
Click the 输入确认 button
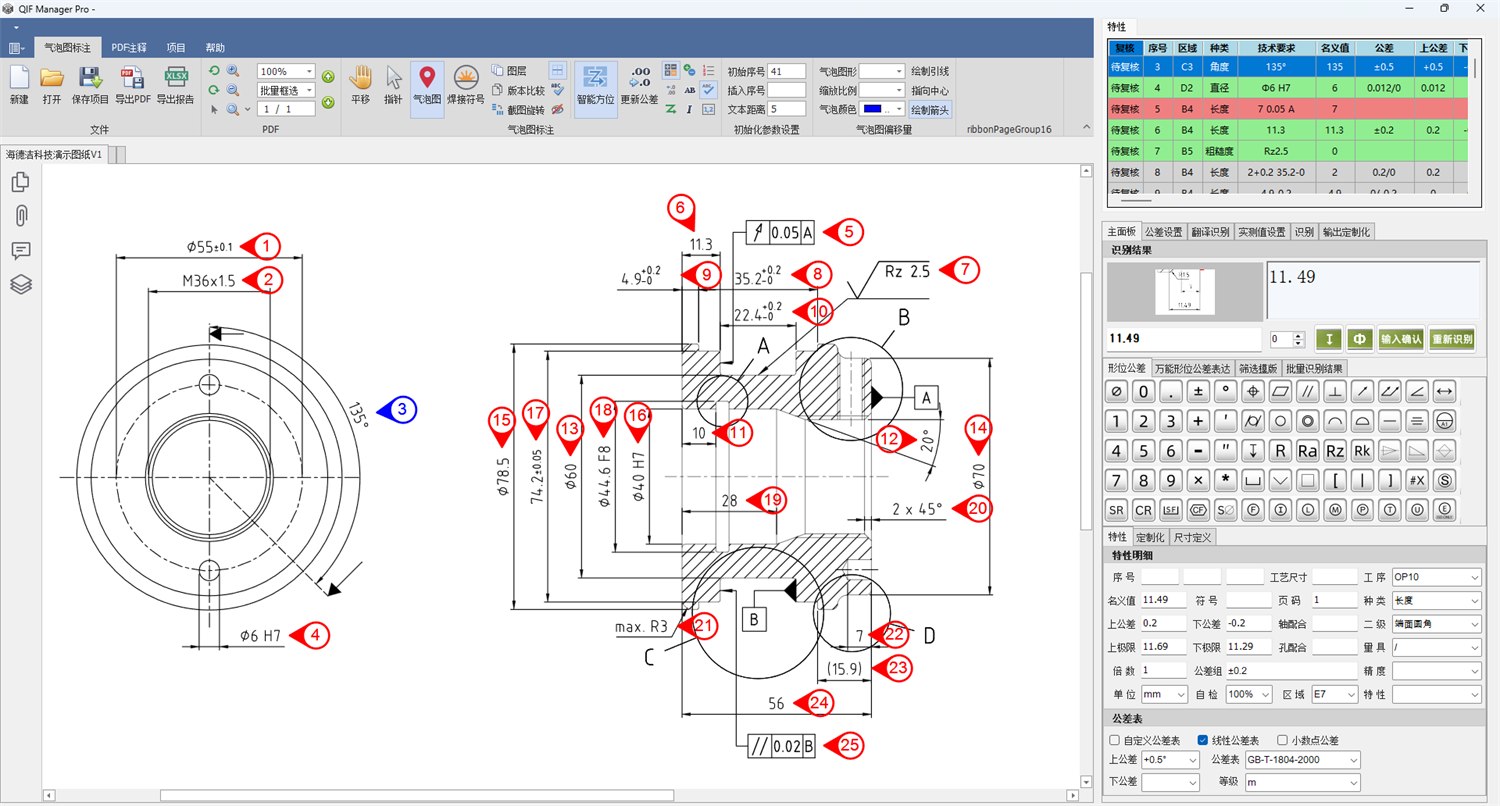[x=1400, y=339]
